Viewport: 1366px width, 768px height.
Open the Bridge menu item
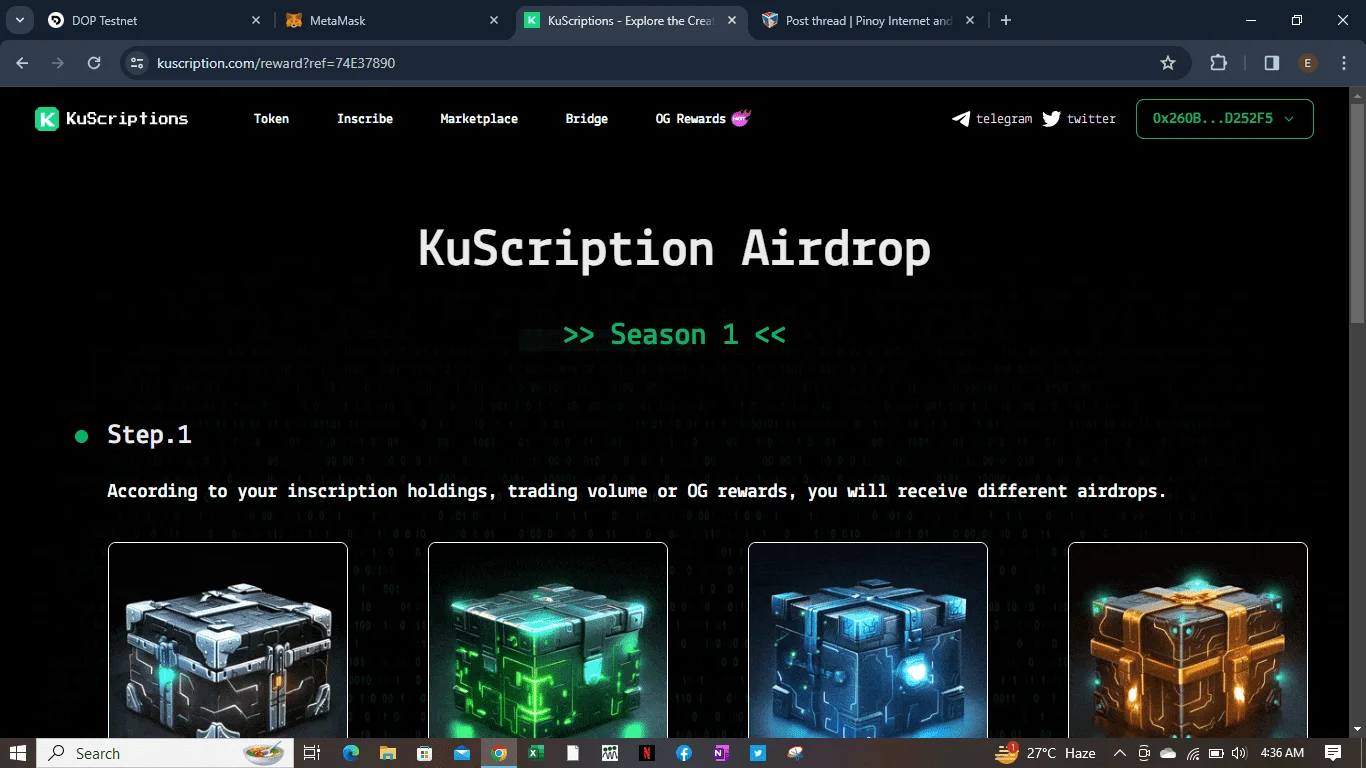(x=586, y=119)
